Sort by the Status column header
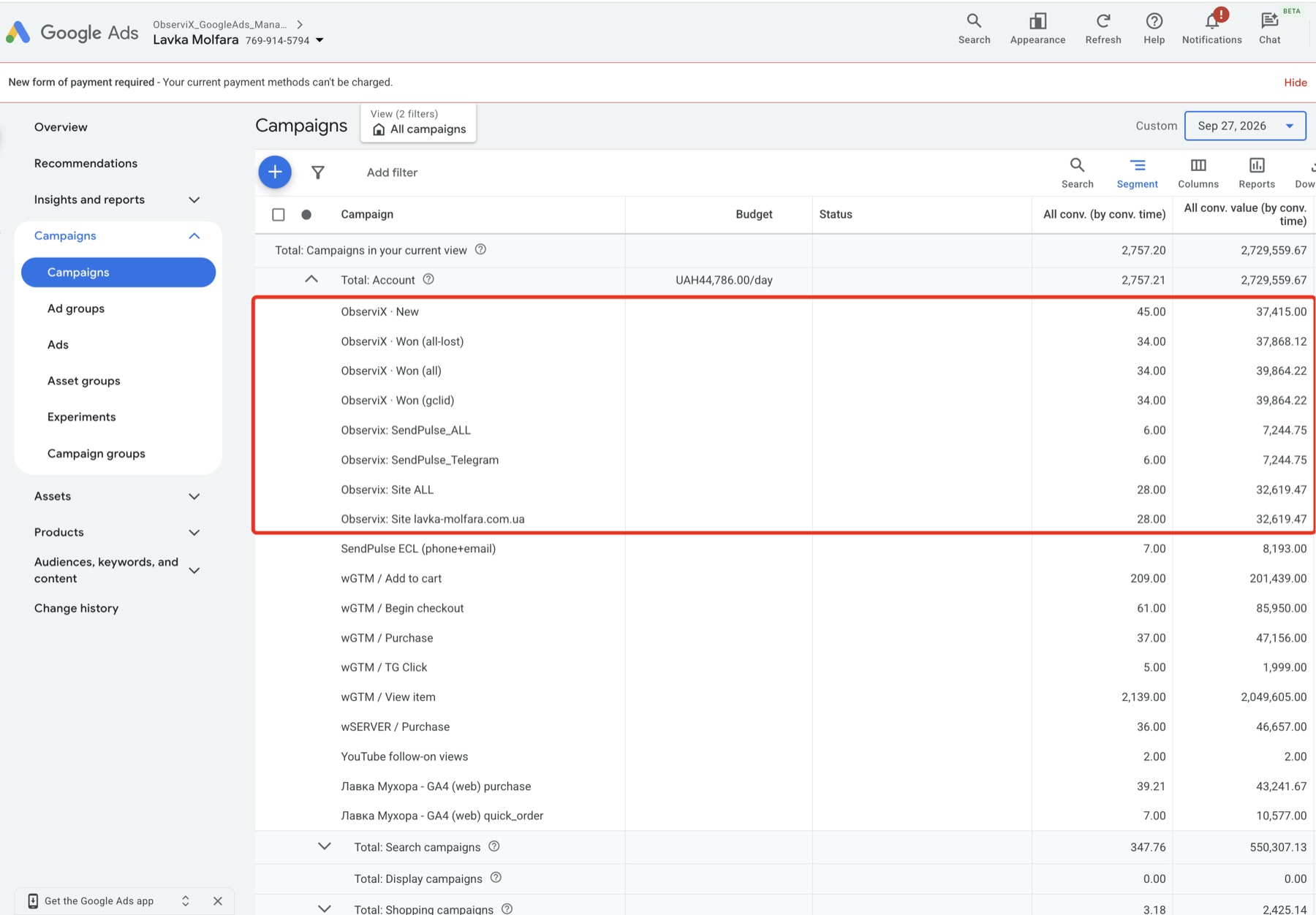 [836, 214]
